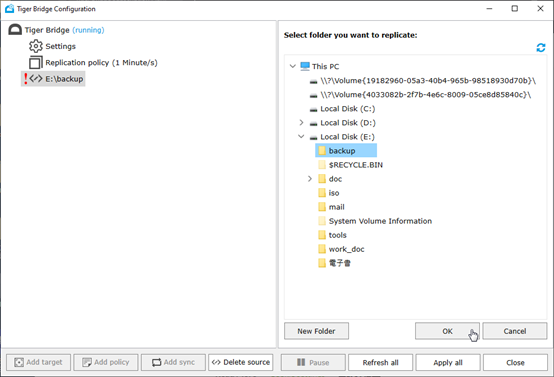Select the backup folder label
This screenshot has width=554, height=377.
click(x=342, y=151)
